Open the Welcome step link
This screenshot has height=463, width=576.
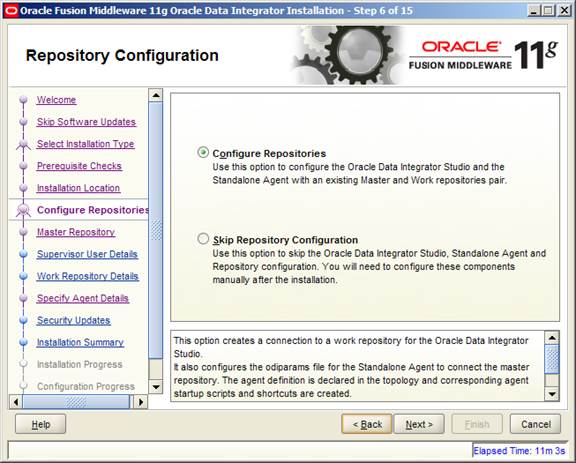[x=56, y=100]
